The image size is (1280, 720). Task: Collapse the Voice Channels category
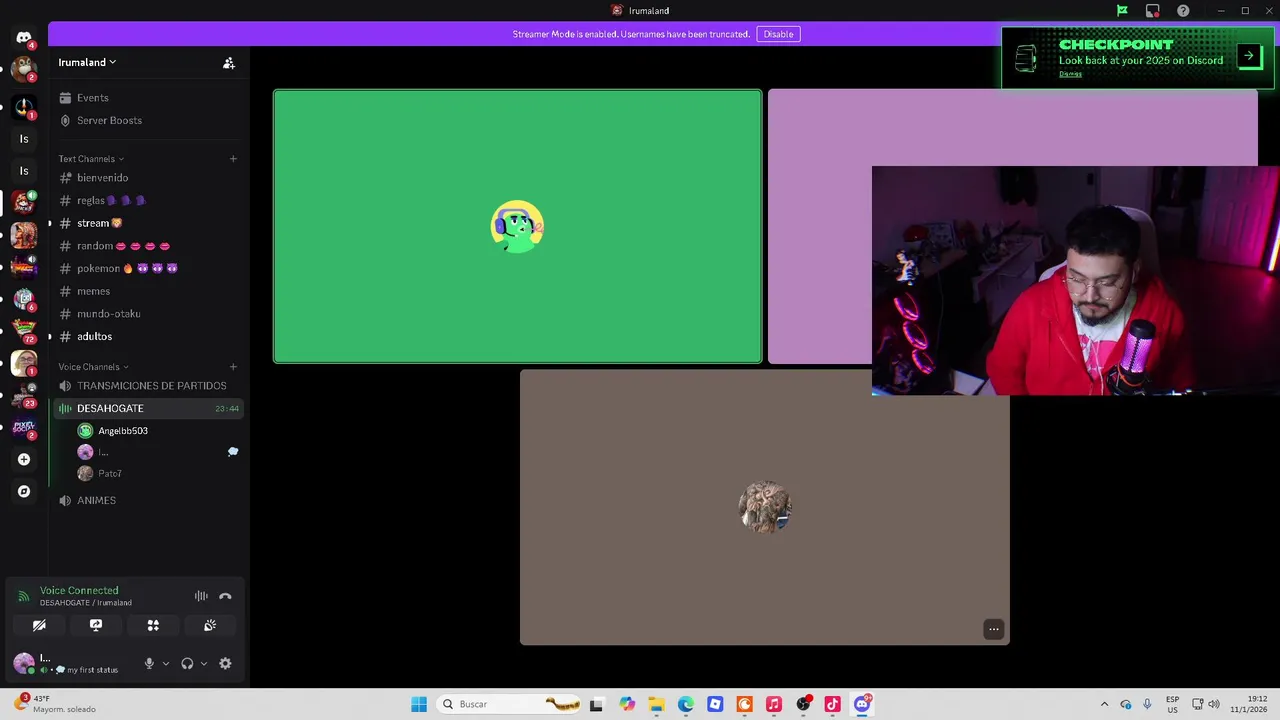pos(93,367)
